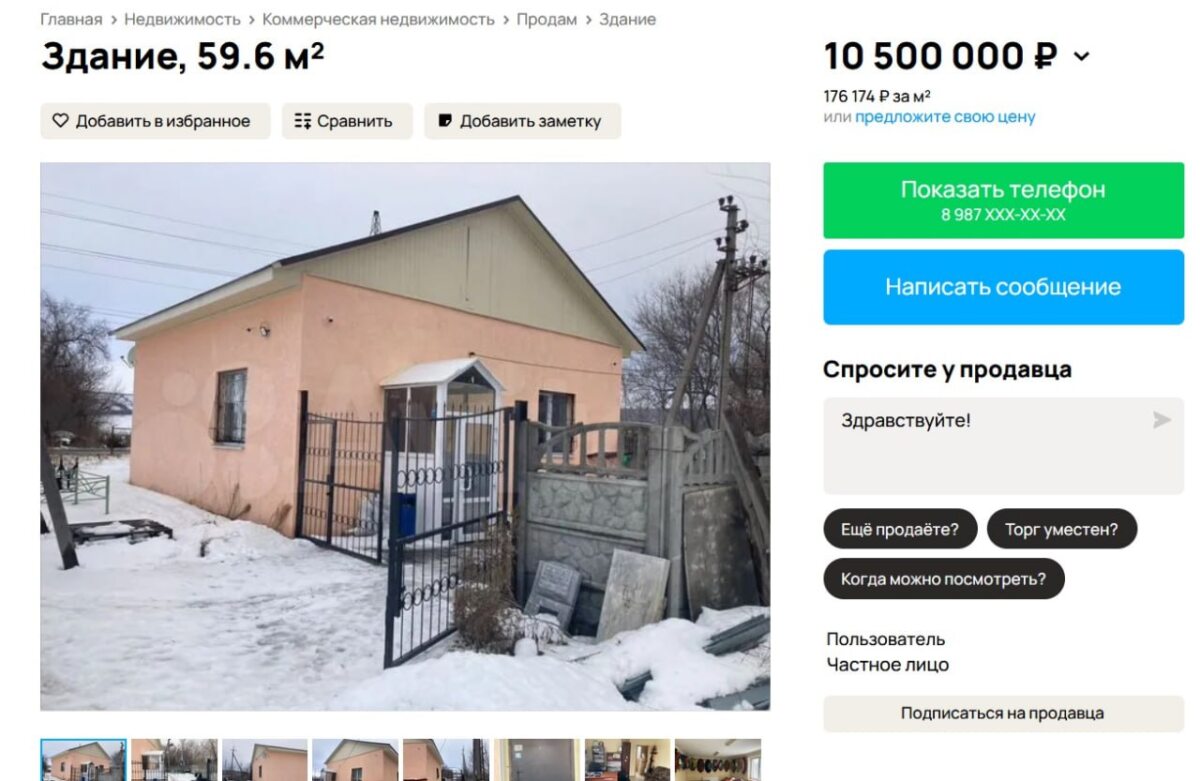The width and height of the screenshot is (1200, 781).
Task: Open the dark door photo thumbnail
Action: click(536, 760)
